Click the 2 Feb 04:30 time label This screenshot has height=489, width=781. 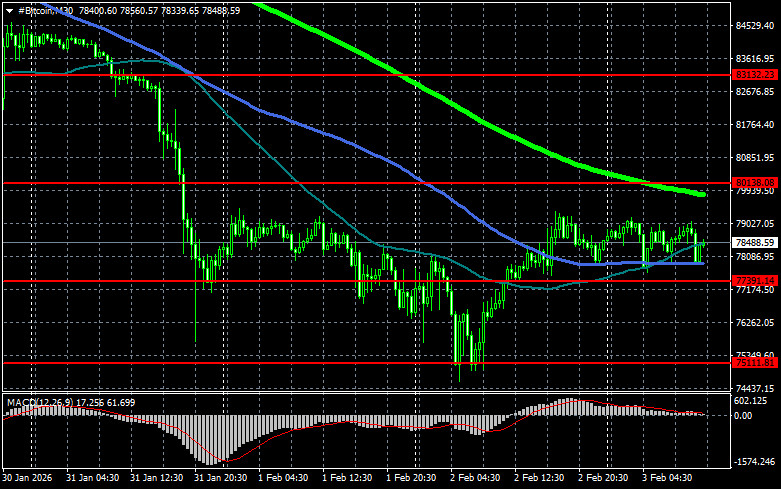click(475, 478)
